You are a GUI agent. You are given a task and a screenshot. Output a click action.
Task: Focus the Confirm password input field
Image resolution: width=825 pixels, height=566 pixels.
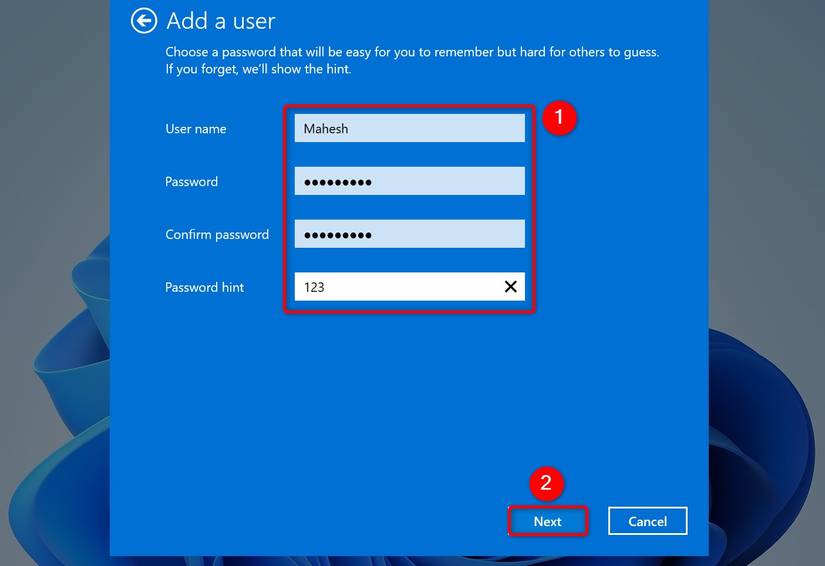pos(409,234)
